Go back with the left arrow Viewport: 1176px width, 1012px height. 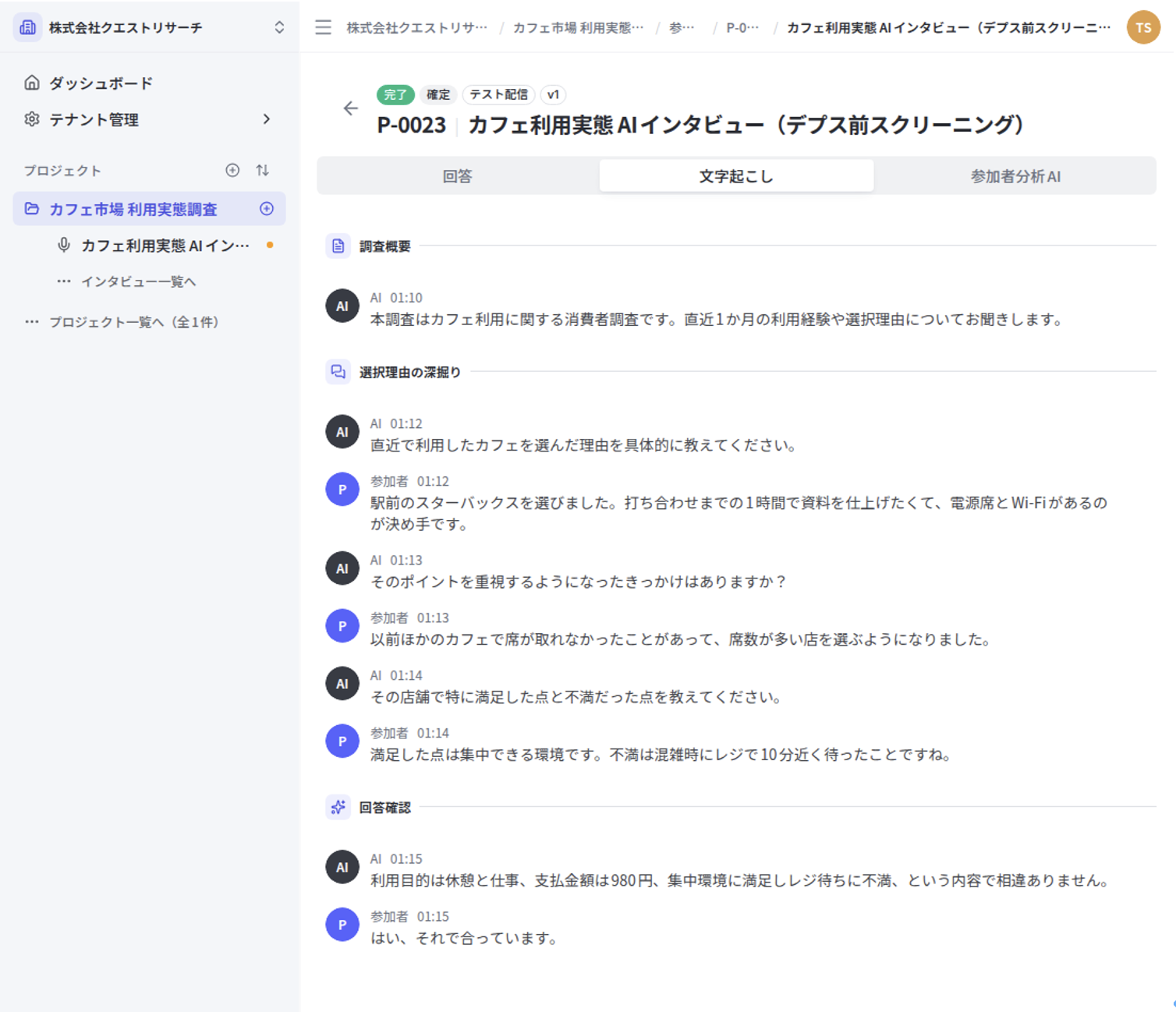tap(351, 108)
